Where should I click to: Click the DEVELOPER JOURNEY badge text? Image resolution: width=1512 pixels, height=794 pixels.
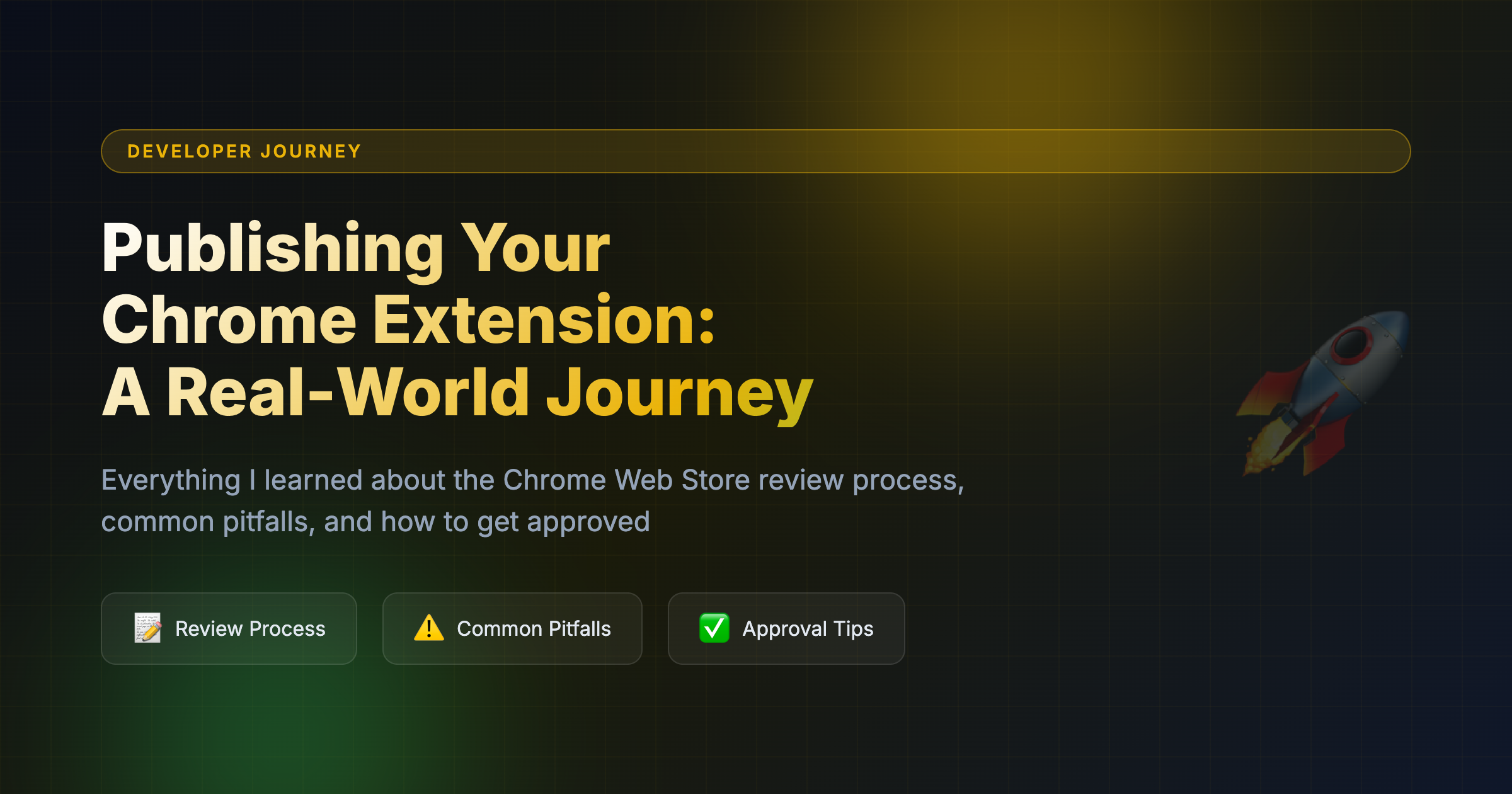244,152
